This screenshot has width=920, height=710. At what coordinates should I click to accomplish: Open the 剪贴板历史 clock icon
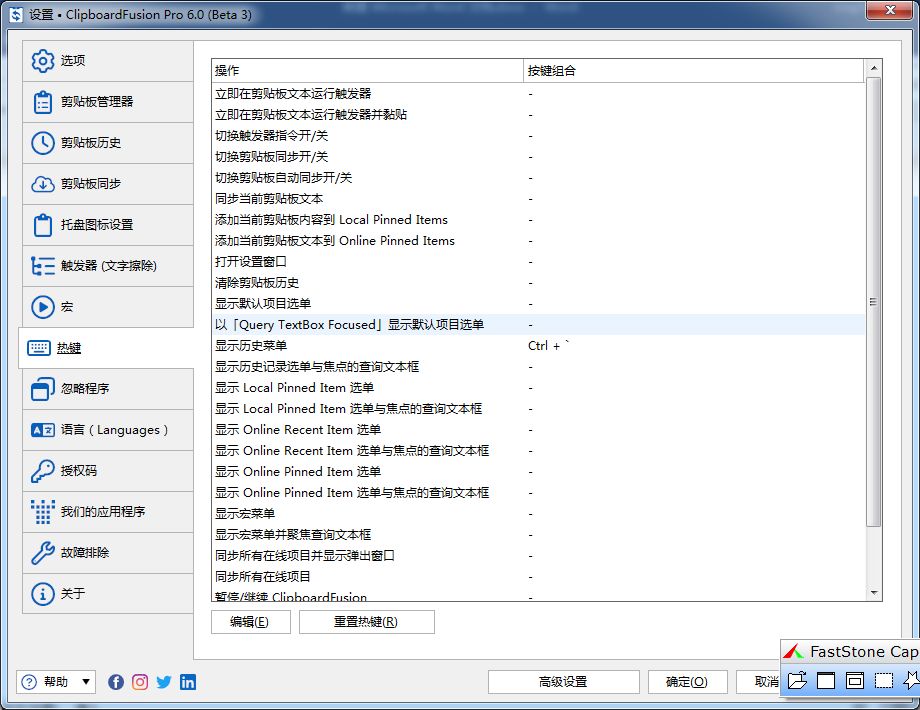pos(43,143)
